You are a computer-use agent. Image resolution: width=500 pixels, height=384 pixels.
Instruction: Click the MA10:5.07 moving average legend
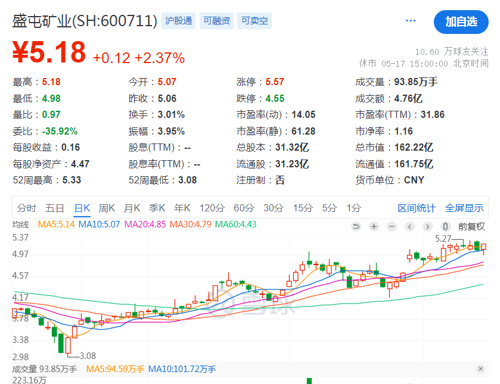click(x=99, y=224)
